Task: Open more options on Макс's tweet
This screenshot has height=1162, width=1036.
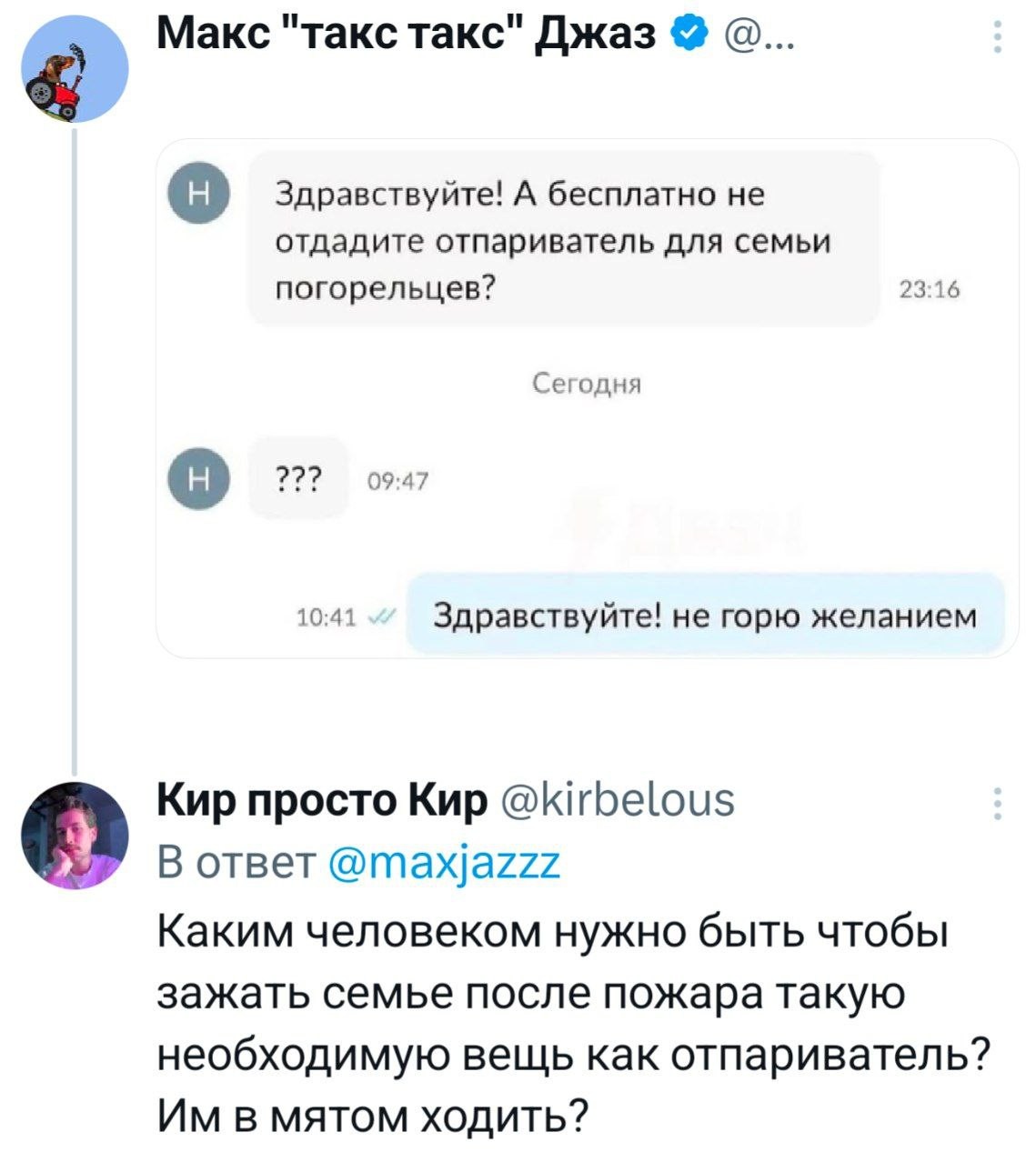Action: point(998,37)
